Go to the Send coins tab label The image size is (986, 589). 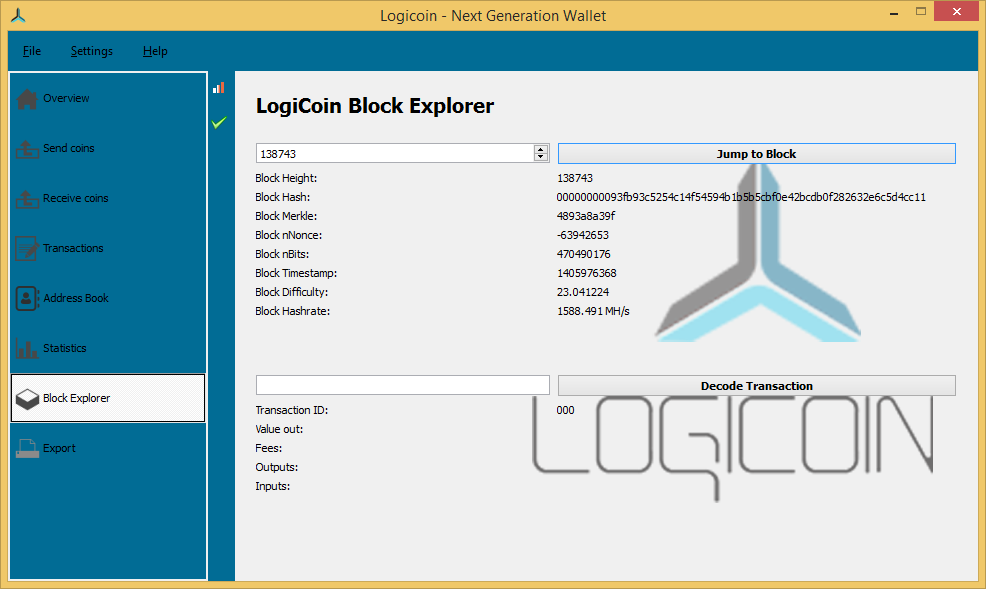[x=69, y=148]
